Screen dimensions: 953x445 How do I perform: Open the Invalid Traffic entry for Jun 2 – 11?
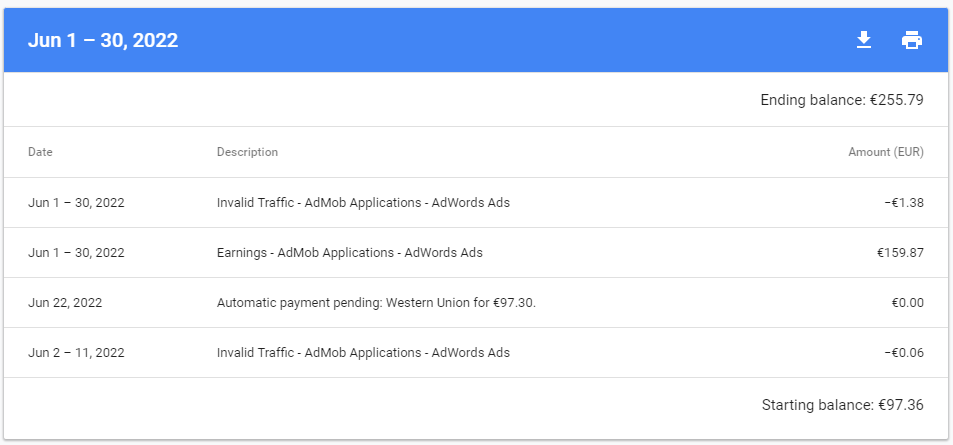[363, 353]
